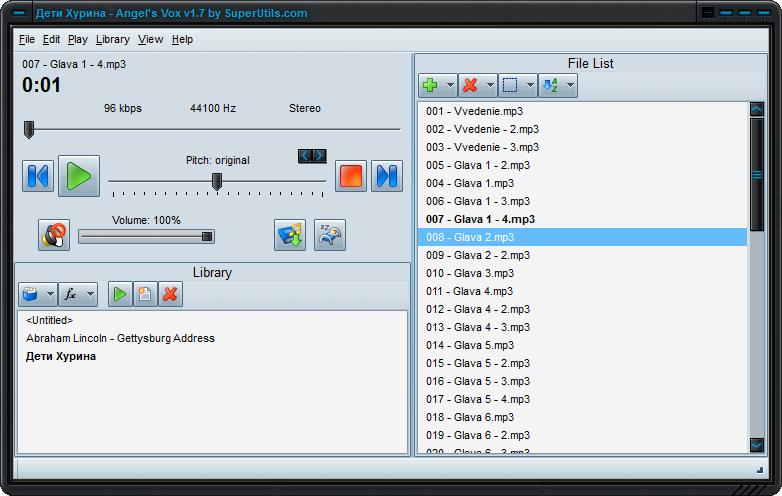Select 014 - Glava 5.mp3
Image resolution: width=782 pixels, height=496 pixels.
(582, 345)
